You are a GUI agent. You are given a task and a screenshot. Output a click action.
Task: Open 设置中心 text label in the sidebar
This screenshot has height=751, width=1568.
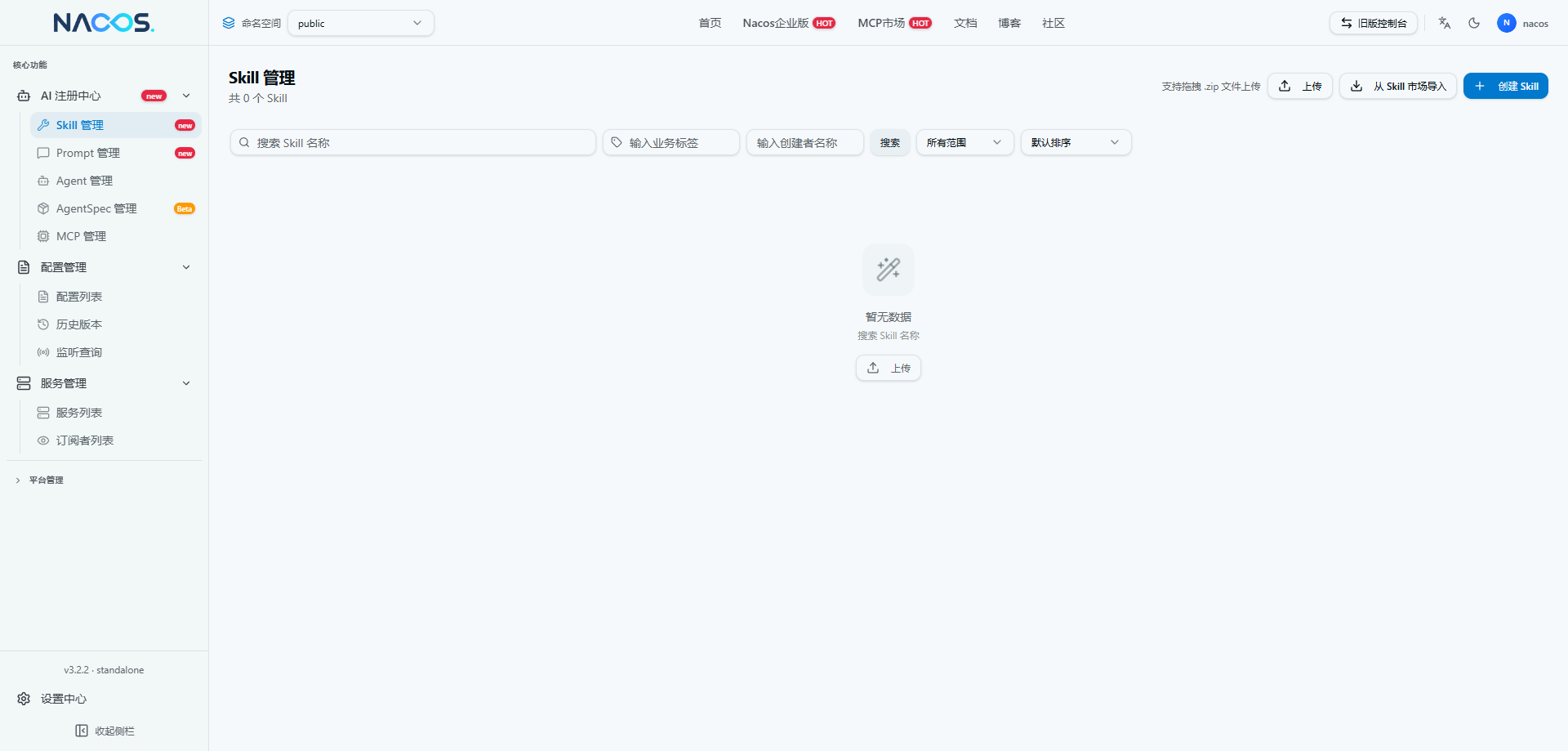(64, 699)
